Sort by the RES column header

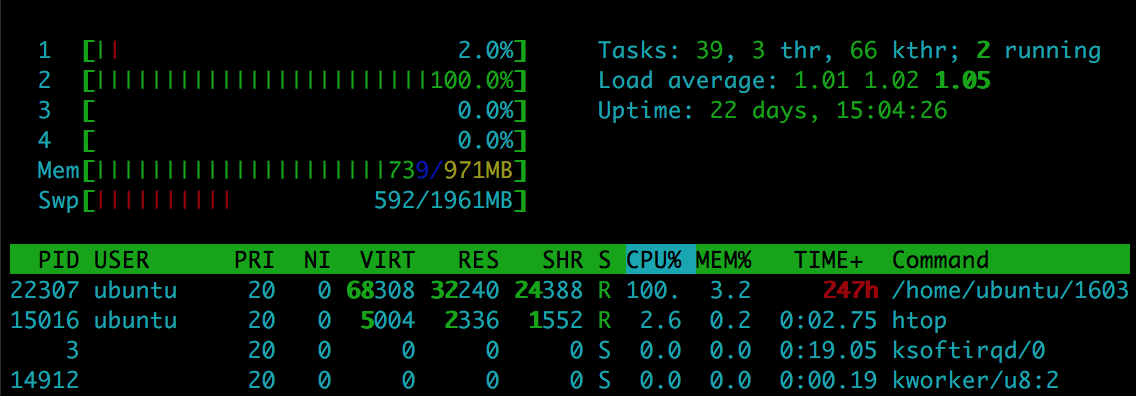[478, 259]
